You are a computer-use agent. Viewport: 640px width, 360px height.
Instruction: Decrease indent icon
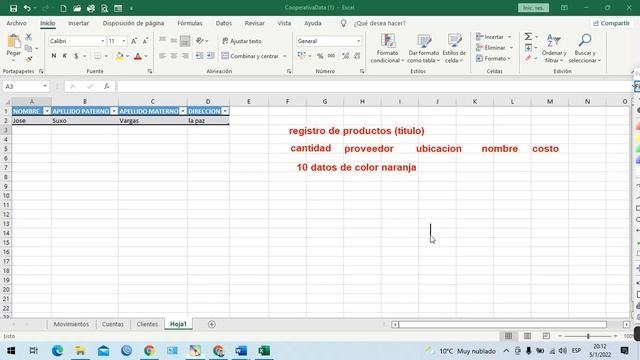pyautogui.click(x=199, y=56)
